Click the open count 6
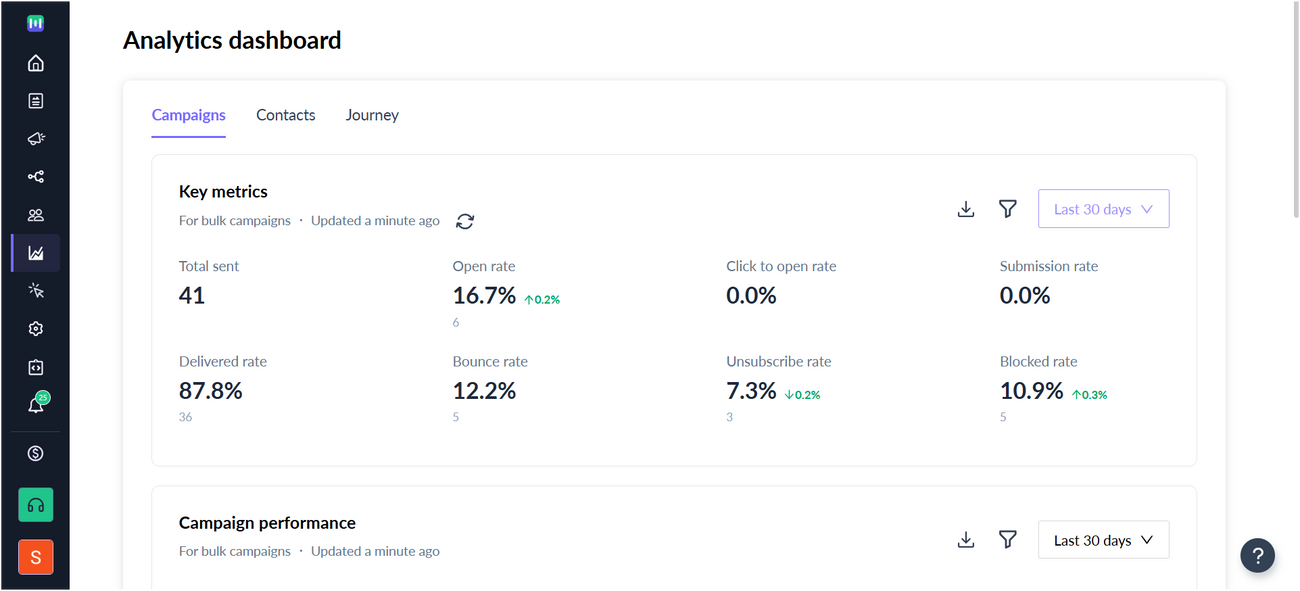The height and width of the screenshot is (591, 1300). 456,322
